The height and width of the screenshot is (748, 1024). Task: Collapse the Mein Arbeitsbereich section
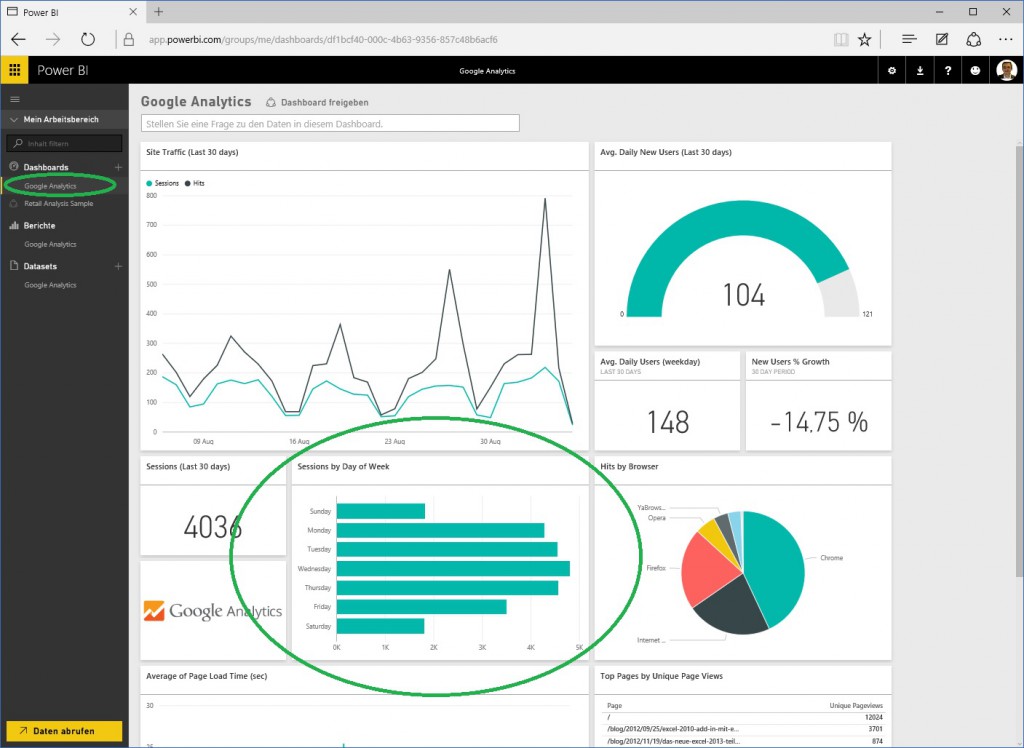point(12,119)
